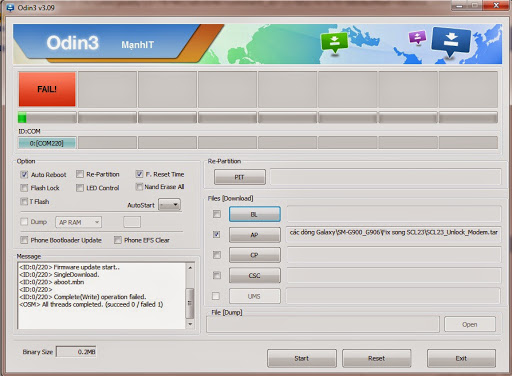The image size is (512, 376).
Task: Enable the Phone Bootloader Update checkbox
Action: (24, 240)
